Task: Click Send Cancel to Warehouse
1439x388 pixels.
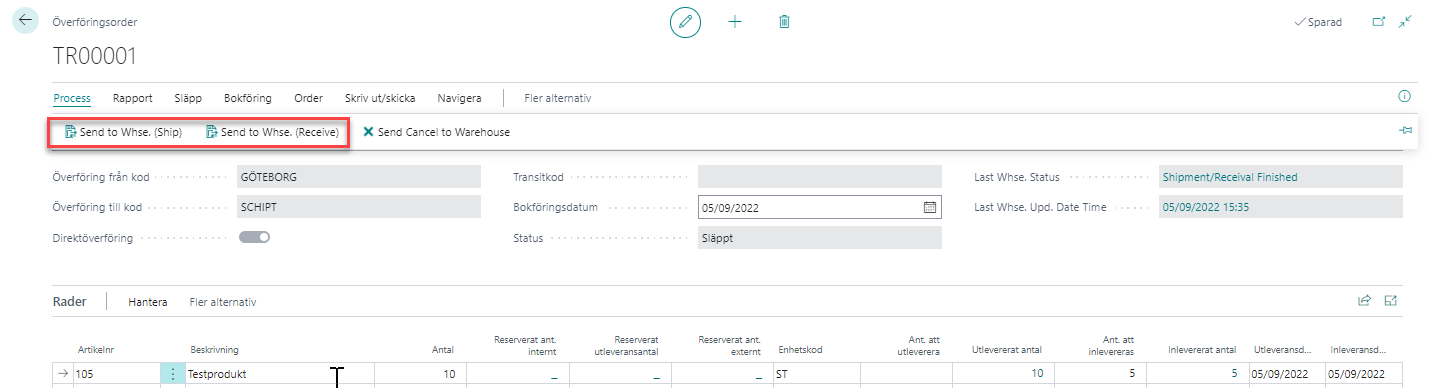Action: point(437,132)
